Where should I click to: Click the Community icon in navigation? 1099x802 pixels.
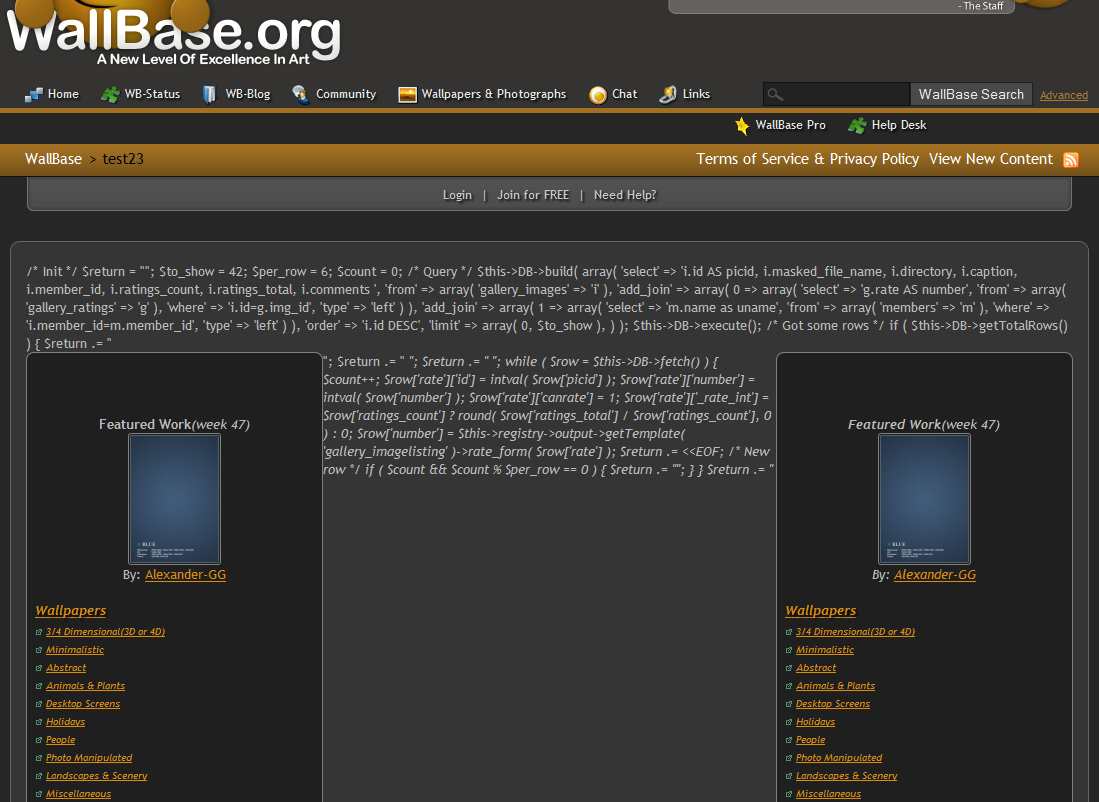300,95
